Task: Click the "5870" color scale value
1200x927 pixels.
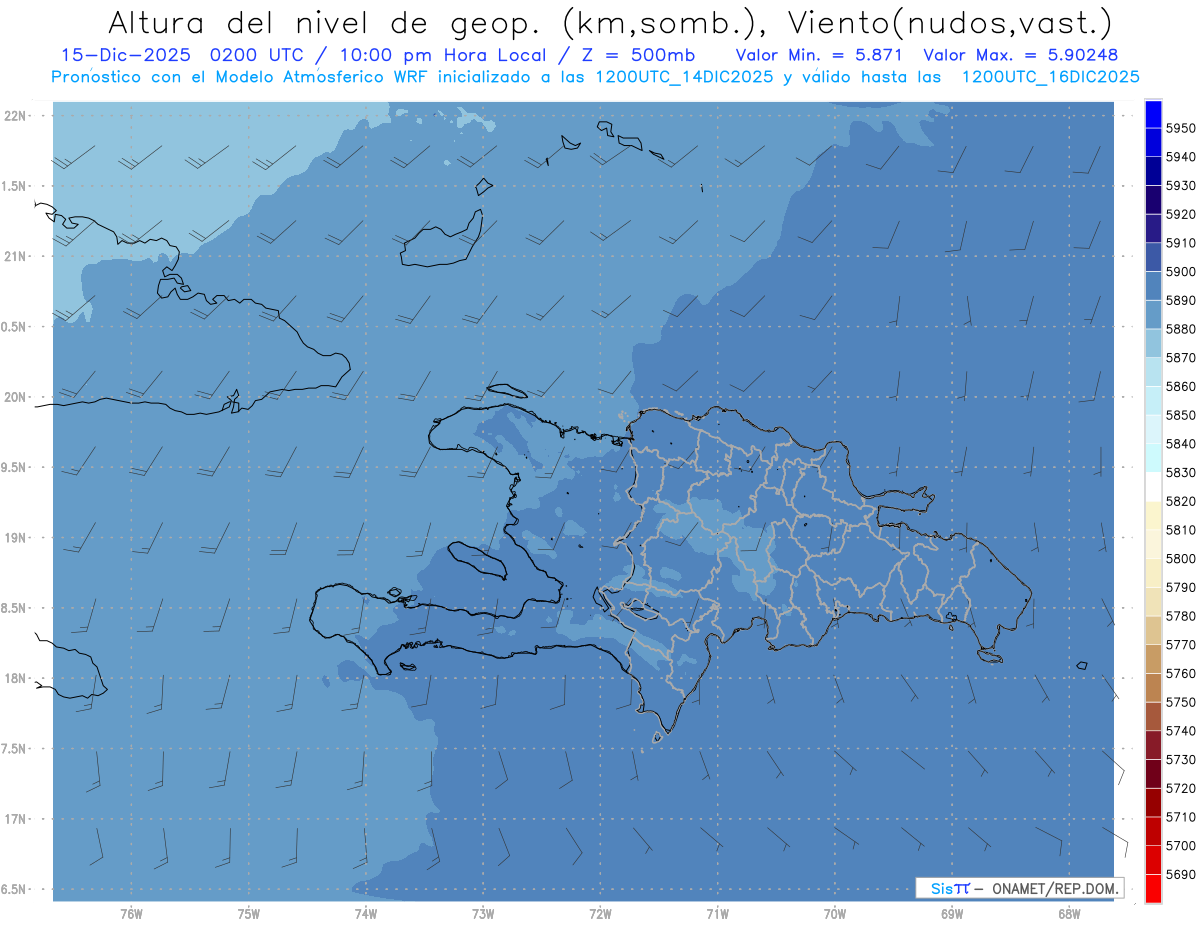Action: pos(1180,357)
